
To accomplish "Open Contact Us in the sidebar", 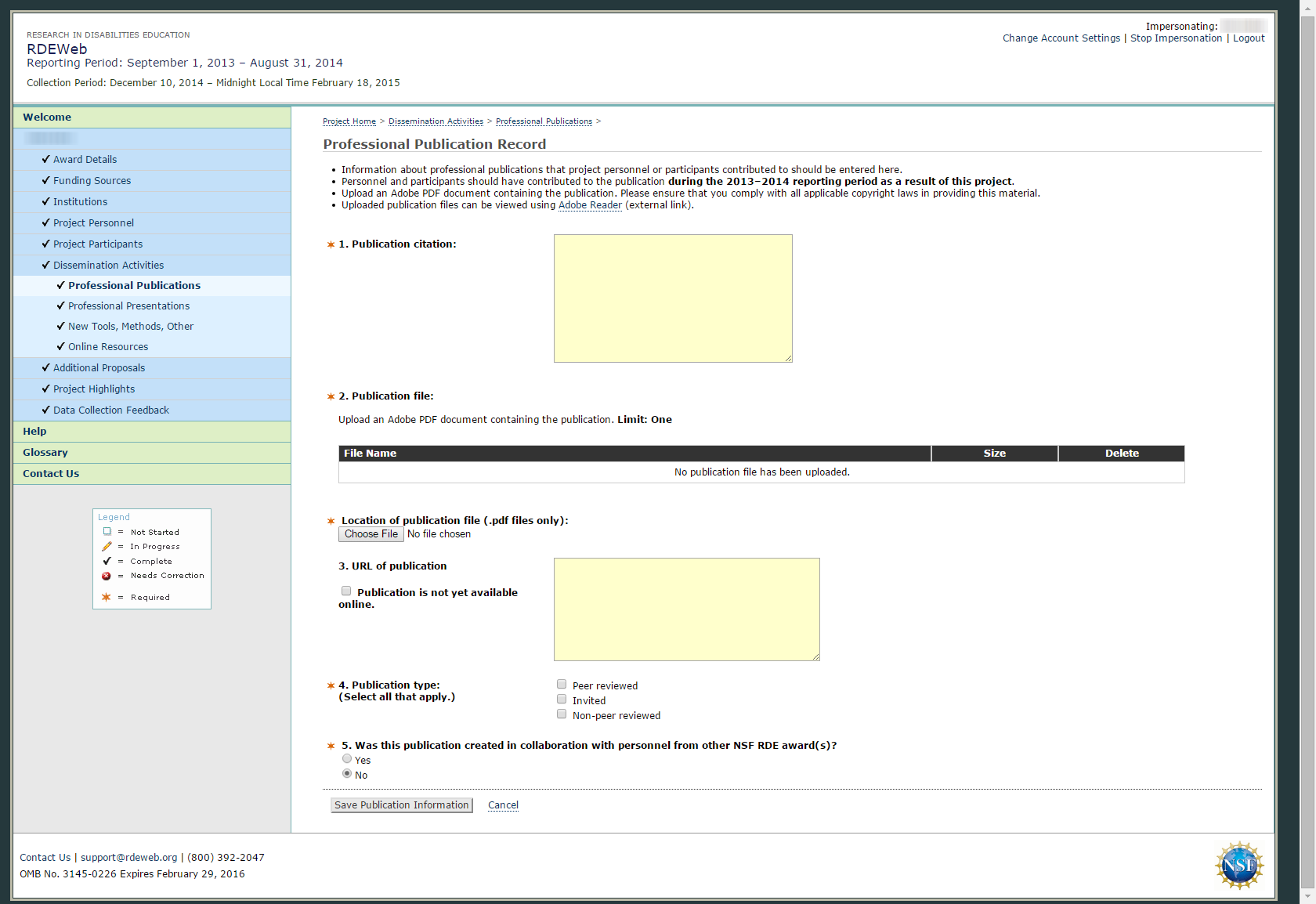I will click(x=152, y=474).
